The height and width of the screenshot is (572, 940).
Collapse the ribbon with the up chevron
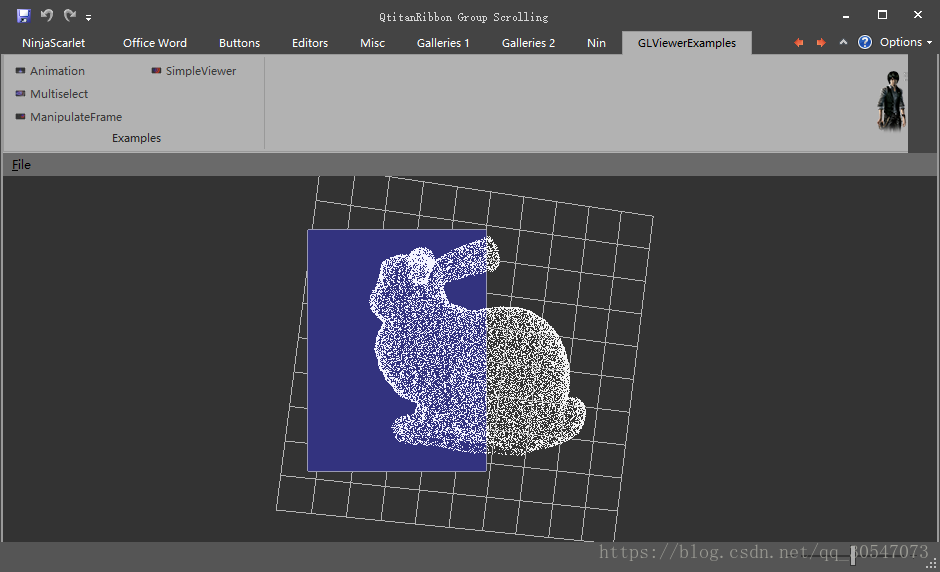843,42
